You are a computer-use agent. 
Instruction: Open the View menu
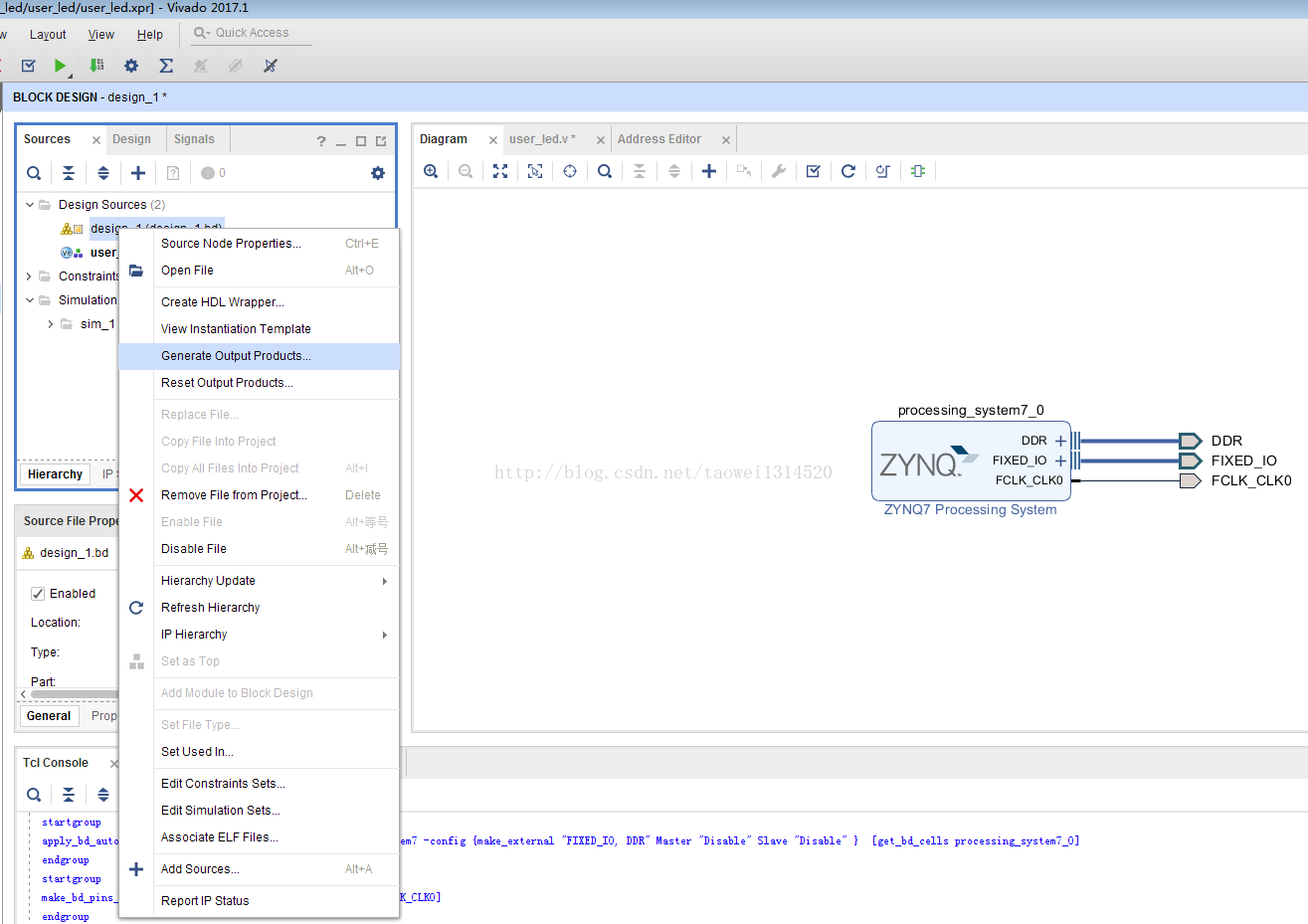101,35
